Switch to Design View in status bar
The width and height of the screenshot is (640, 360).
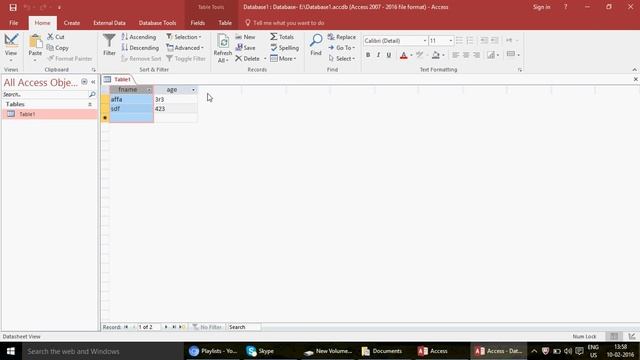tap(632, 336)
